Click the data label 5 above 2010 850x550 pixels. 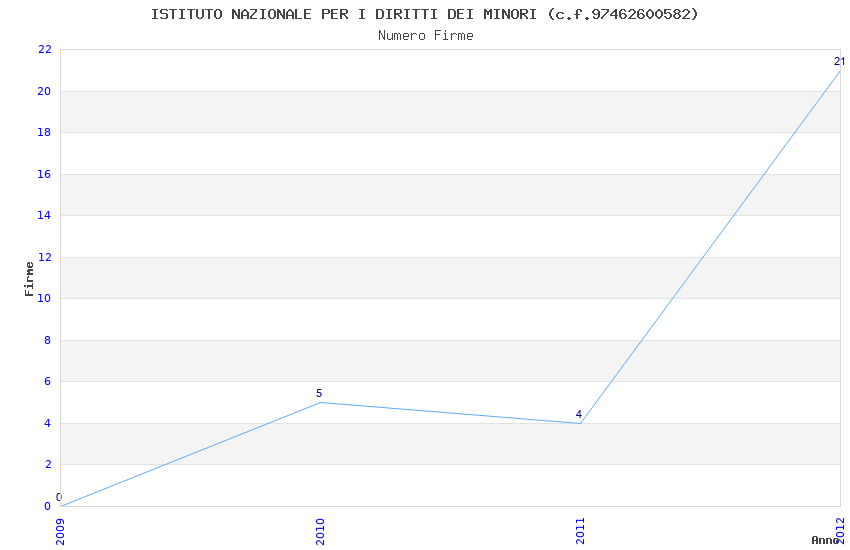(319, 393)
